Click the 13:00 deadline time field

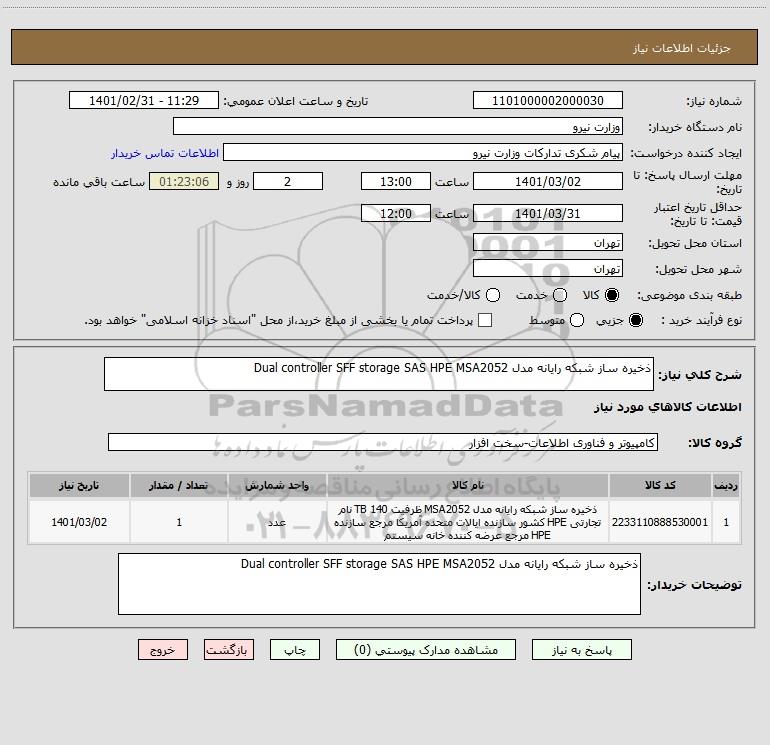[x=396, y=181]
